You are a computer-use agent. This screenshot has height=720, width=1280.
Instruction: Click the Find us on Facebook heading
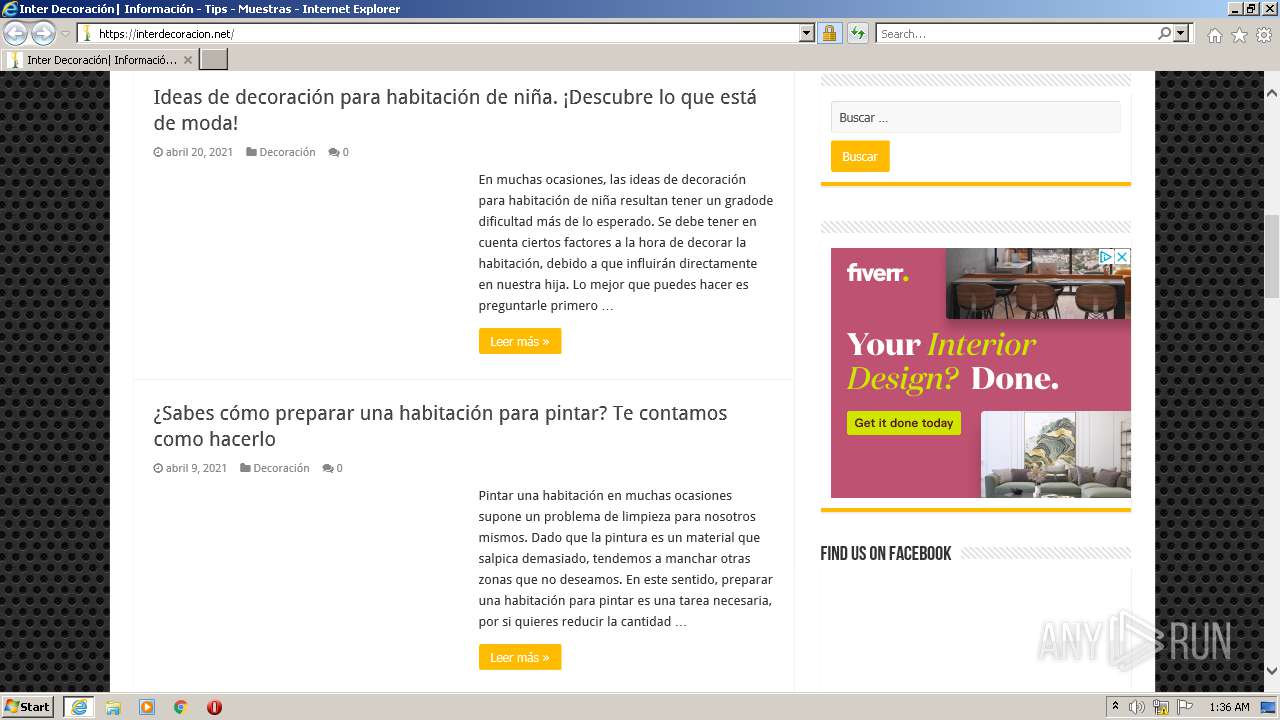pos(886,553)
